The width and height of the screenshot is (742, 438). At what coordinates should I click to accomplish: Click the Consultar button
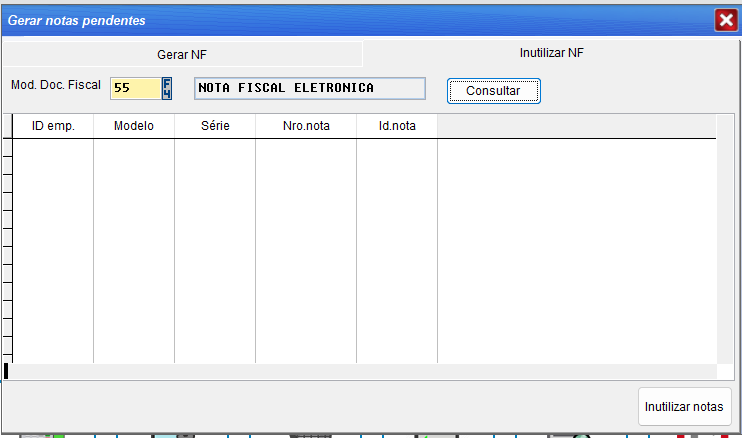click(494, 91)
